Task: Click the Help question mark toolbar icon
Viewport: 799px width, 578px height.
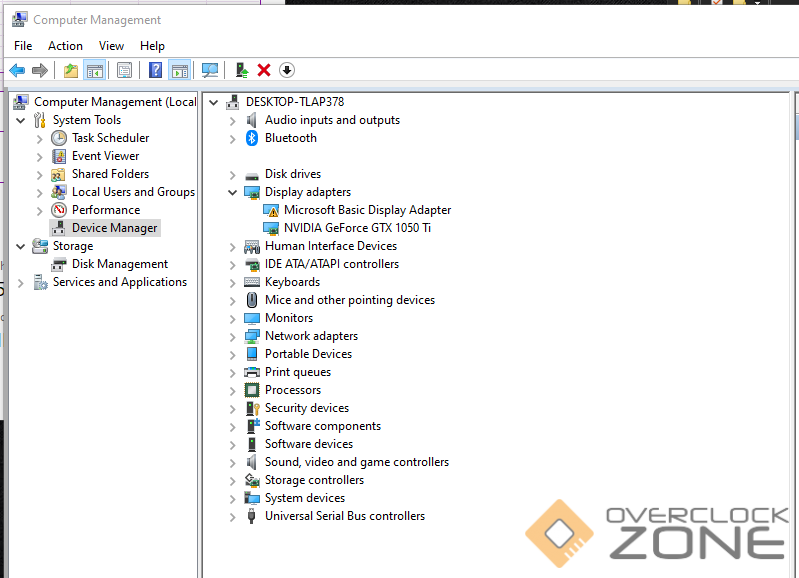Action: (156, 70)
